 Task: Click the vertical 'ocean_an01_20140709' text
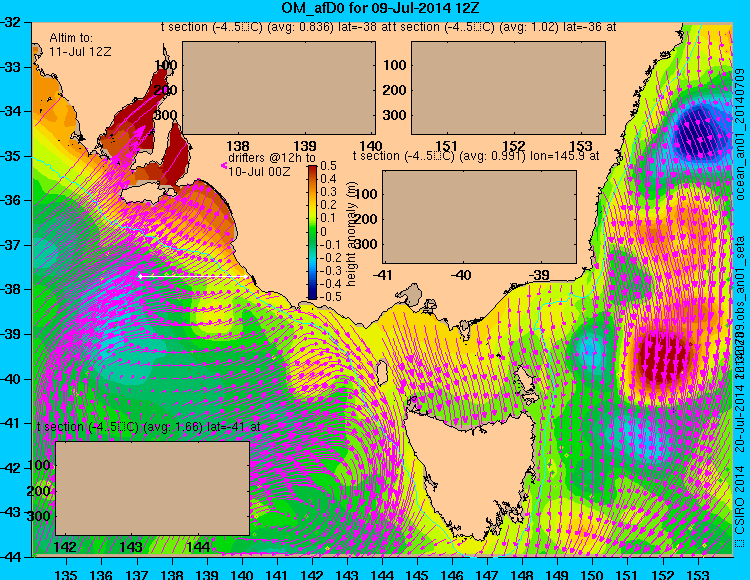[x=740, y=134]
